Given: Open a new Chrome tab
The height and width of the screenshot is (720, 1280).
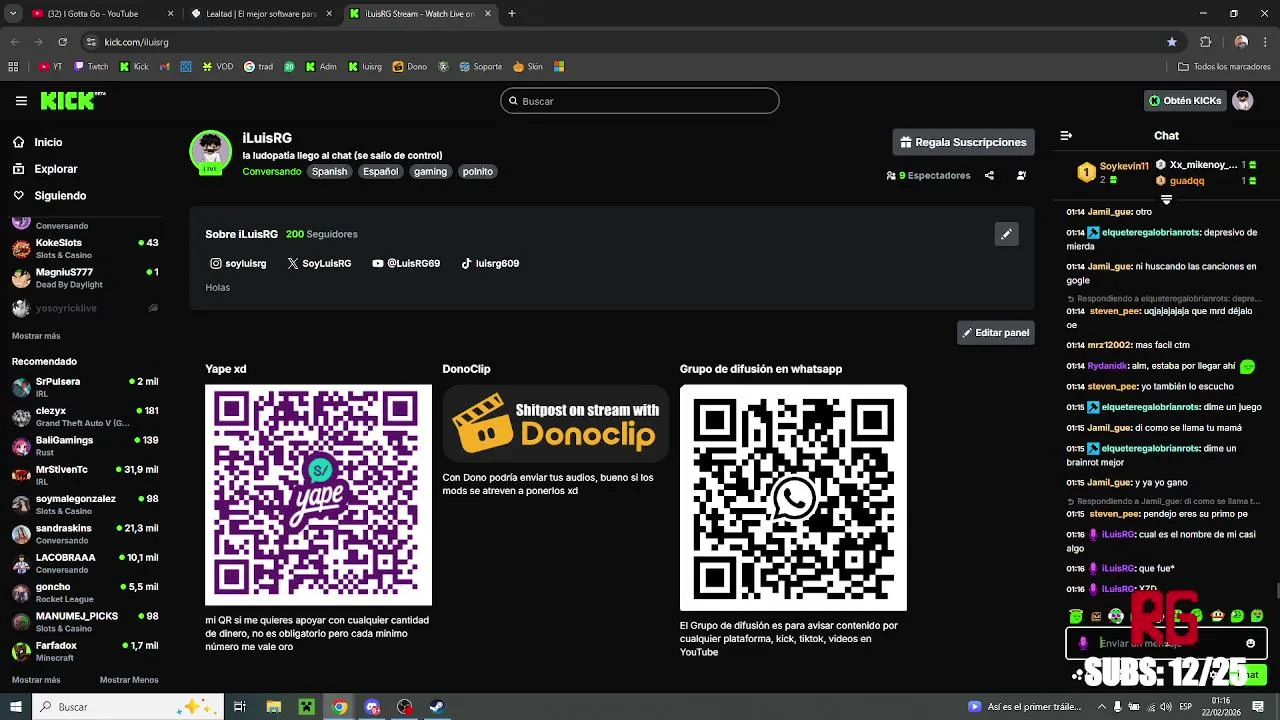Looking at the screenshot, I should pos(512,14).
